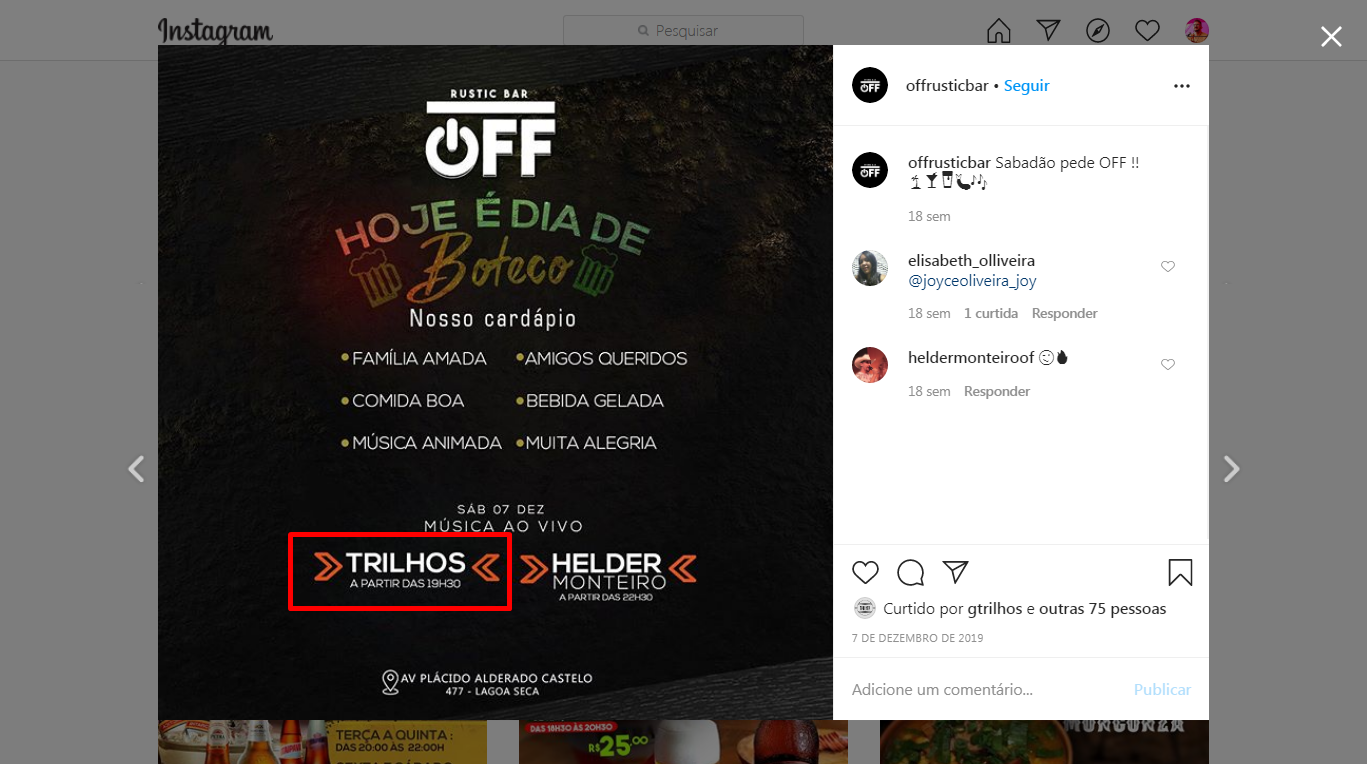Open the three-dot options menu for the post
Viewport: 1367px width, 764px height.
point(1182,86)
